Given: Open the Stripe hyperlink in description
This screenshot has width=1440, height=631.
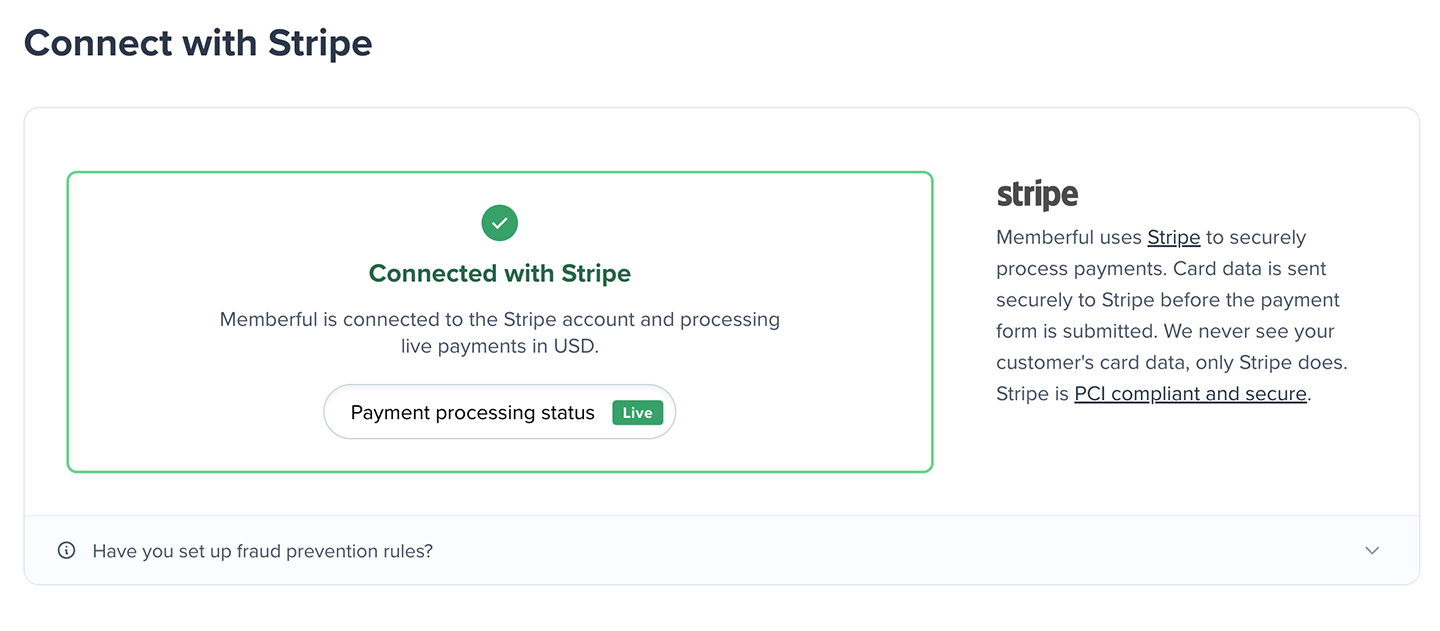Looking at the screenshot, I should [1173, 238].
